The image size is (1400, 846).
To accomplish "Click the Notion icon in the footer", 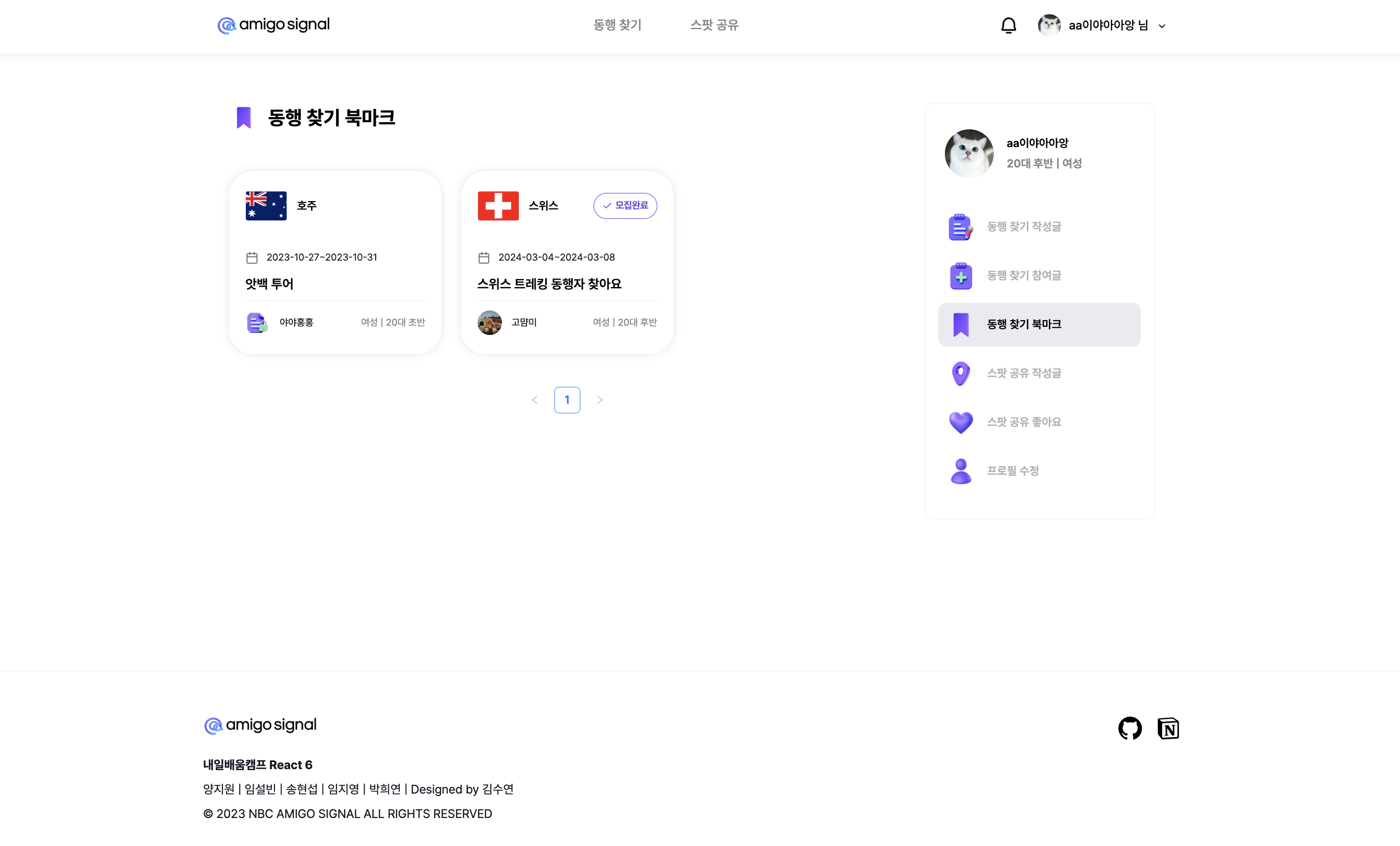I will pyautogui.click(x=1168, y=728).
